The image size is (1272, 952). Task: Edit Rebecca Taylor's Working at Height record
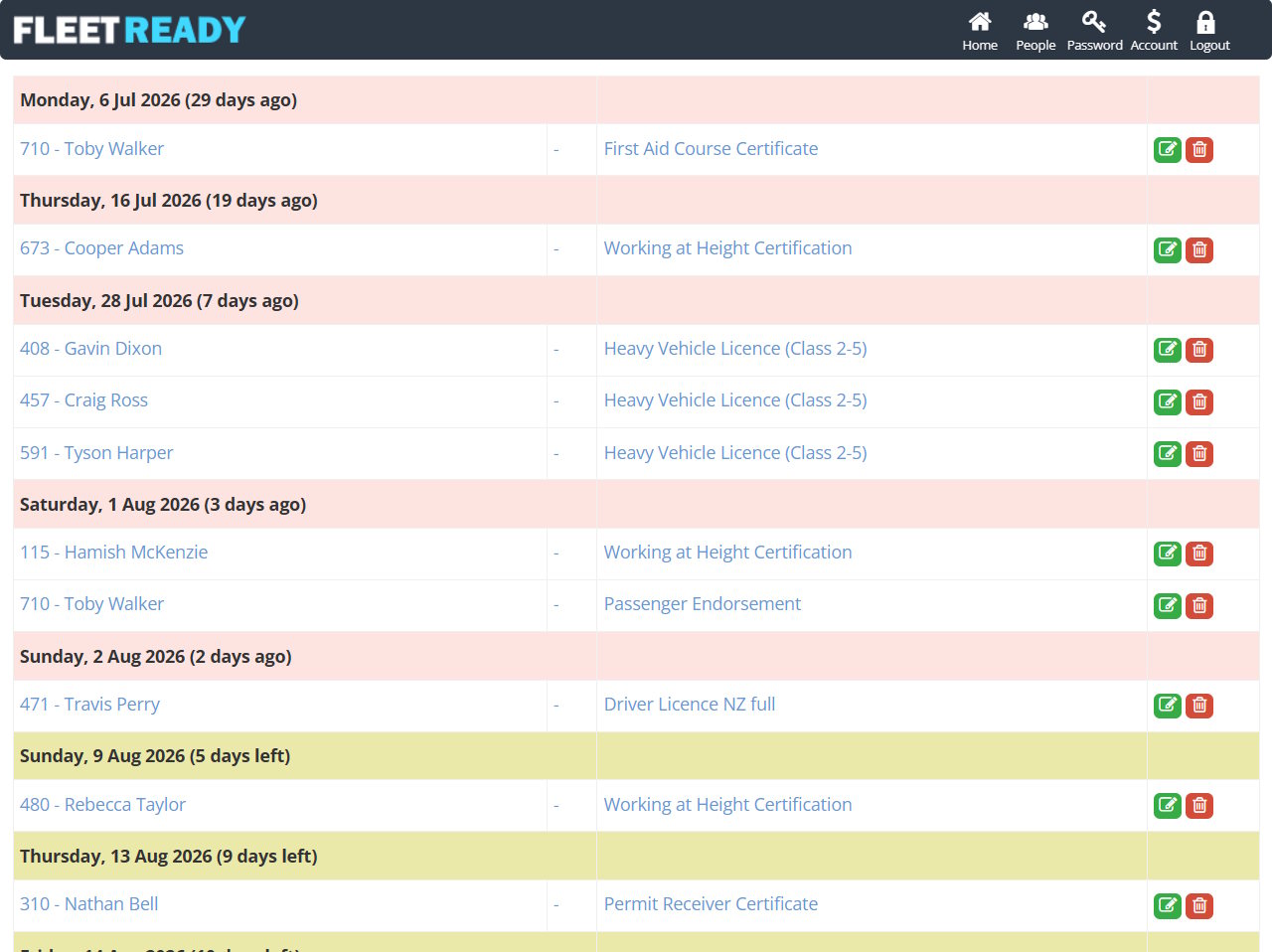point(1168,806)
